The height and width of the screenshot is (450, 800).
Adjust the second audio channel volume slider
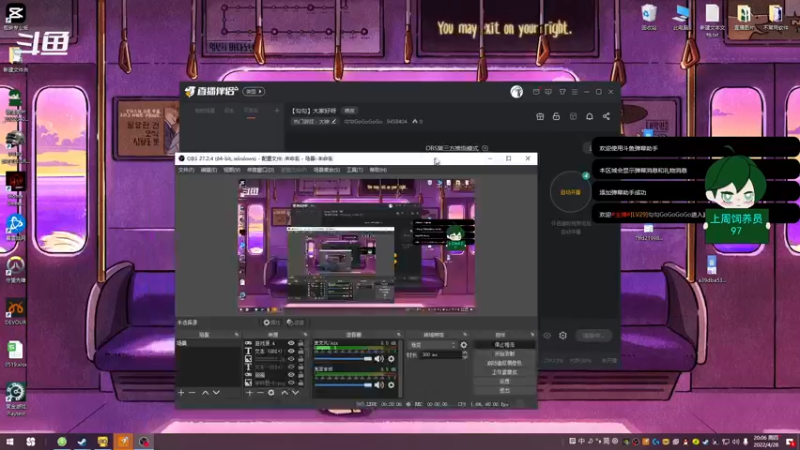[343, 385]
